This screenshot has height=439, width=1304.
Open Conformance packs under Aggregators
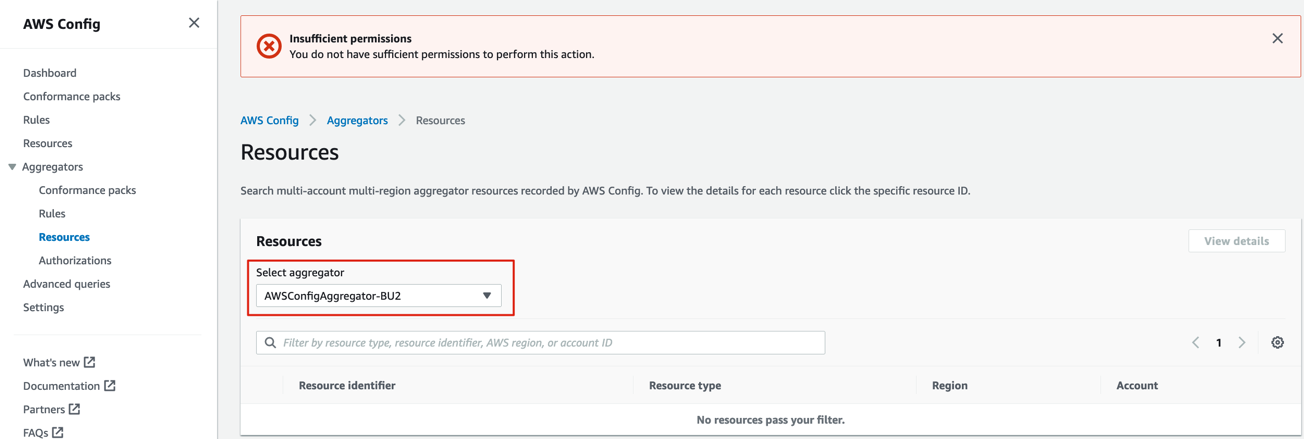pyautogui.click(x=87, y=190)
